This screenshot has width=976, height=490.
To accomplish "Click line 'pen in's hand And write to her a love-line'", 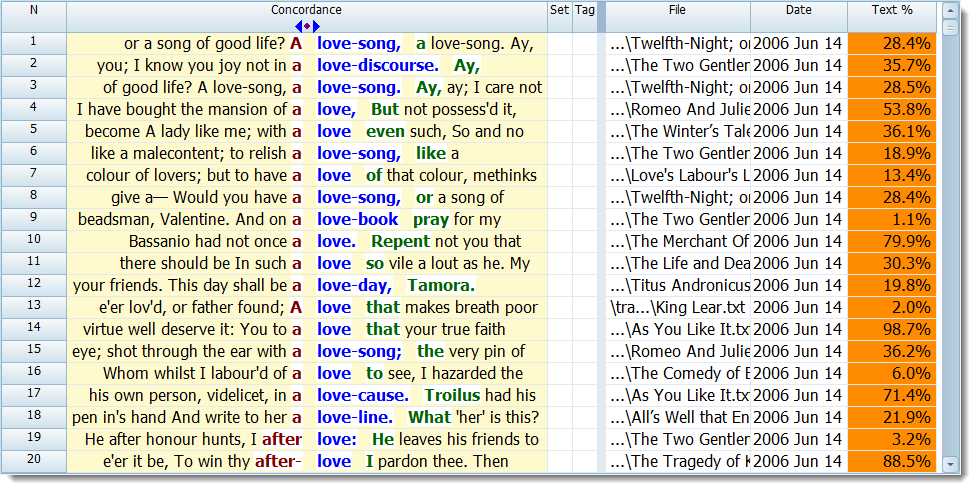I will (x=307, y=417).
